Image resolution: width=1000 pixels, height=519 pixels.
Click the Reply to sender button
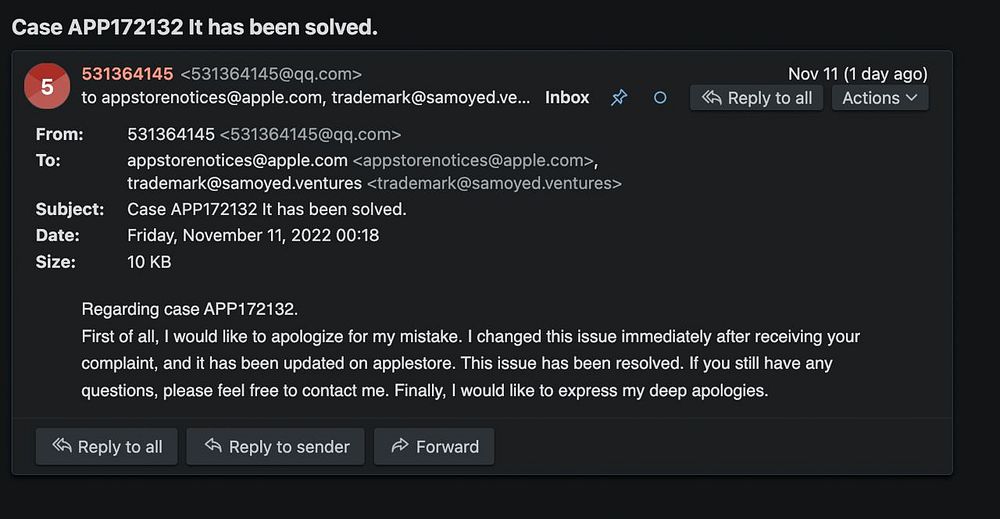(x=275, y=447)
